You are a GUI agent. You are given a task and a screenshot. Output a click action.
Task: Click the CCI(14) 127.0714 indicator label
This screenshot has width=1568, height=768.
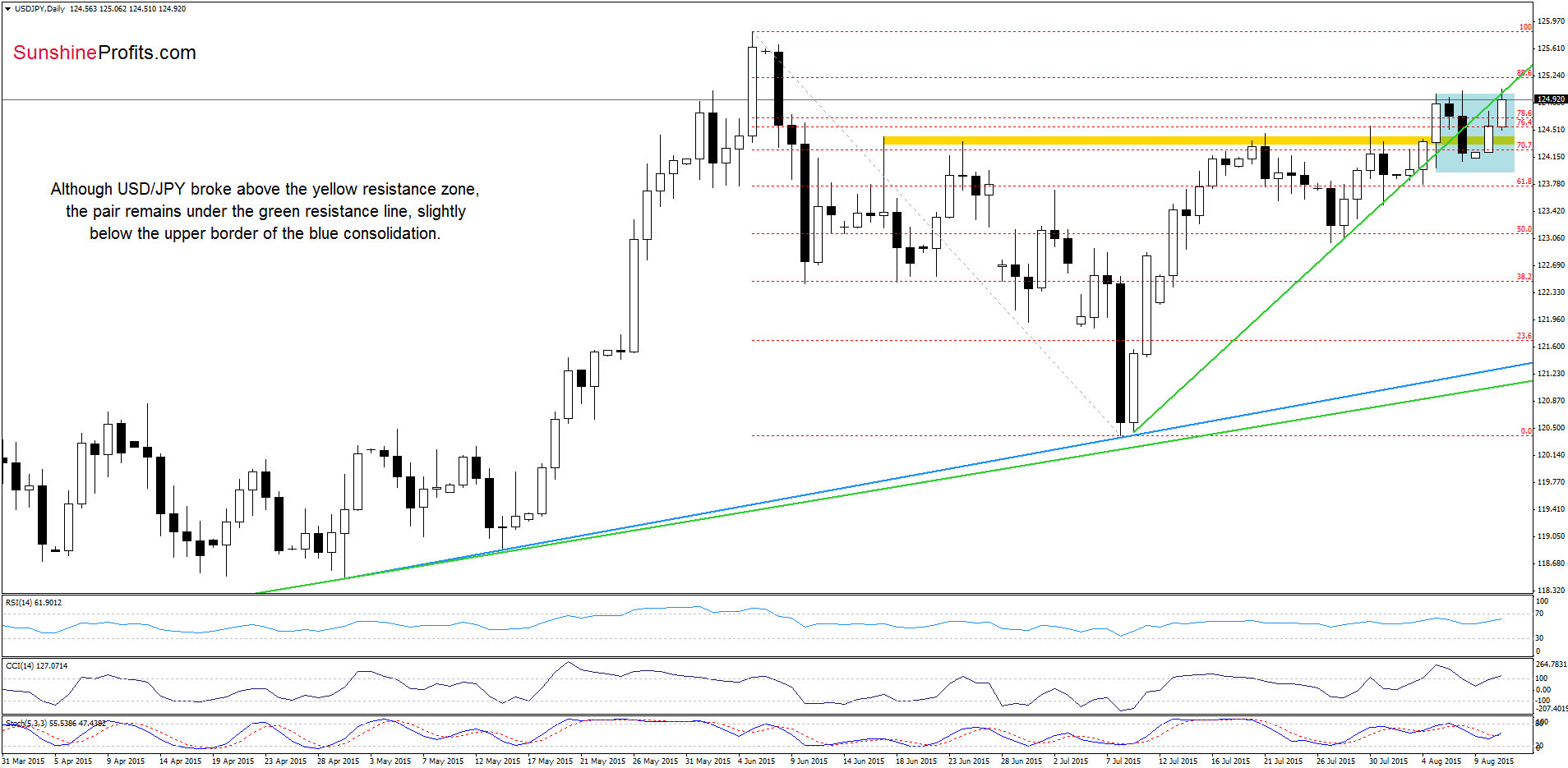click(x=37, y=666)
